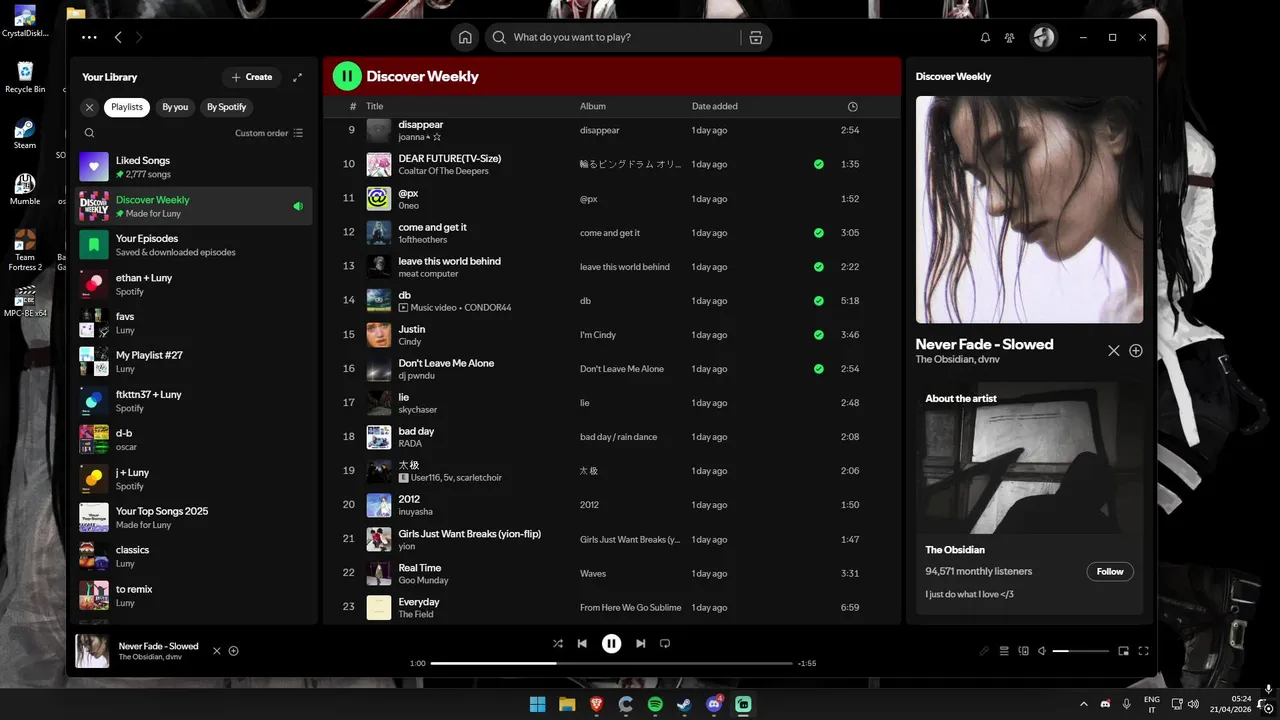
Task: Expand Your Library to full view
Action: [x=298, y=77]
